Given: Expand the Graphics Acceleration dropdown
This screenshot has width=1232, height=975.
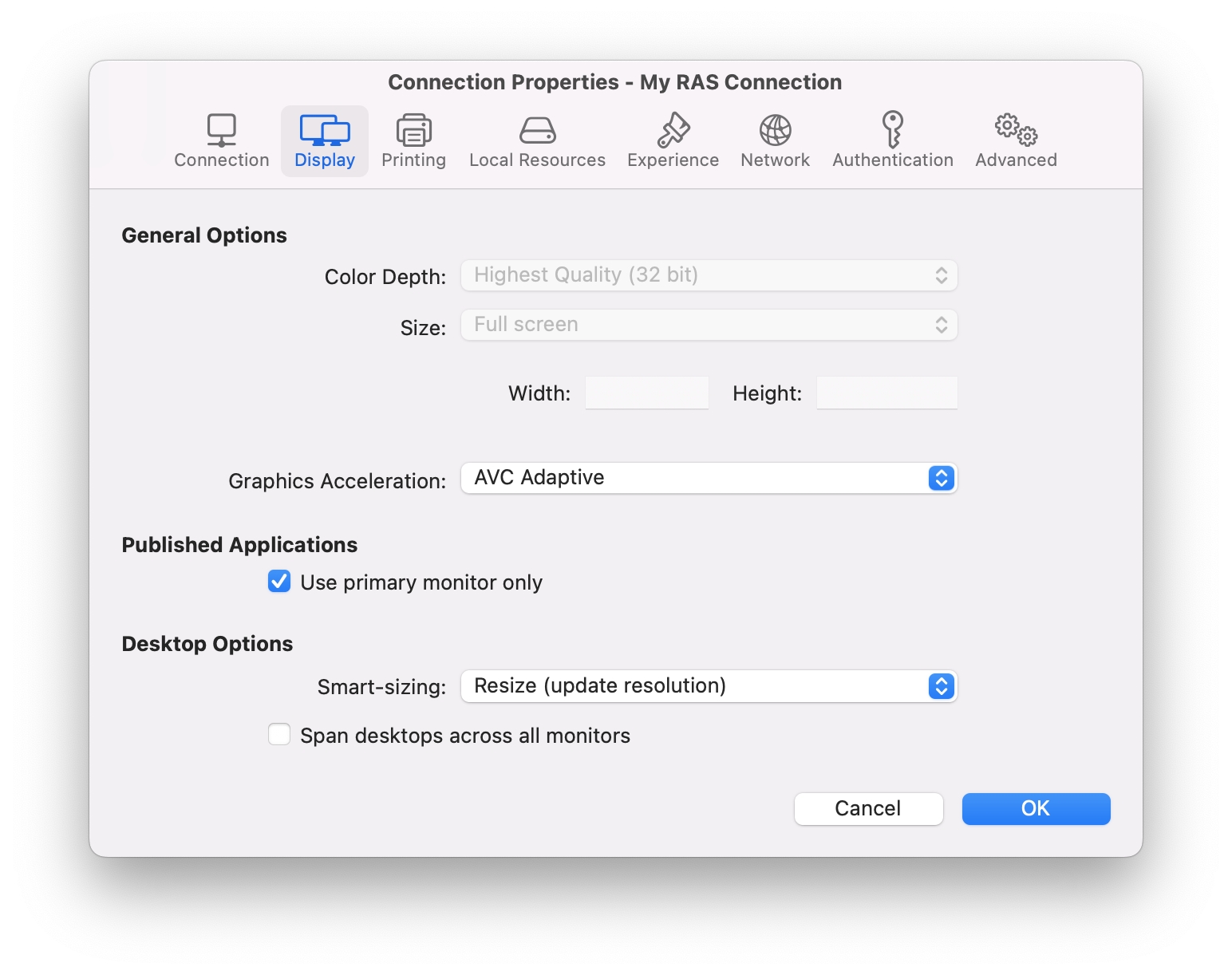Looking at the screenshot, I should [709, 478].
